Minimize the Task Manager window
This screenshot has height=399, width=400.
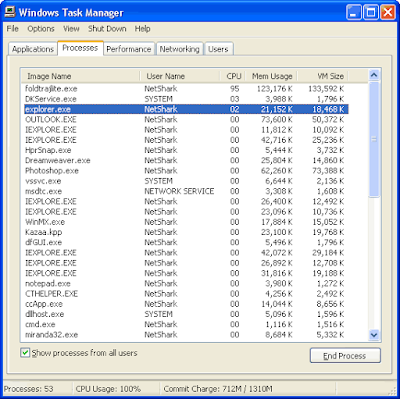coord(354,13)
